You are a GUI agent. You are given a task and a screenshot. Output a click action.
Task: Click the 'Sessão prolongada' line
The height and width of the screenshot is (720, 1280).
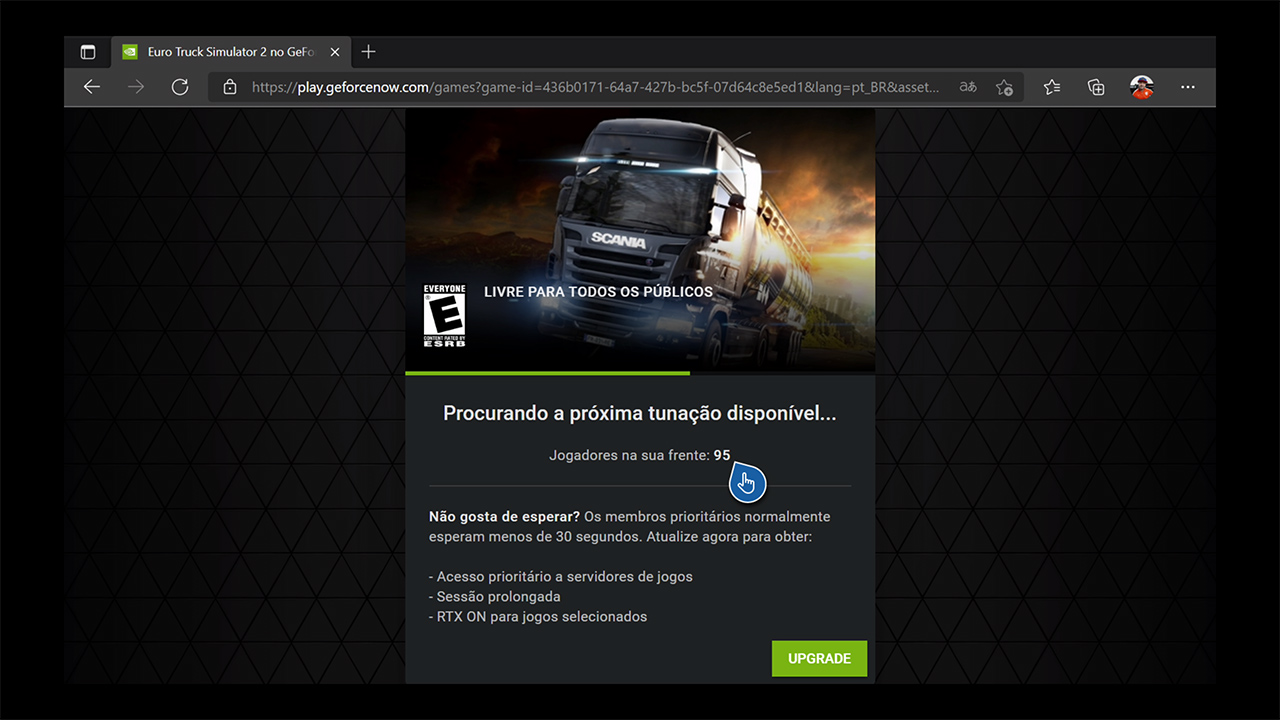pyautogui.click(x=495, y=597)
